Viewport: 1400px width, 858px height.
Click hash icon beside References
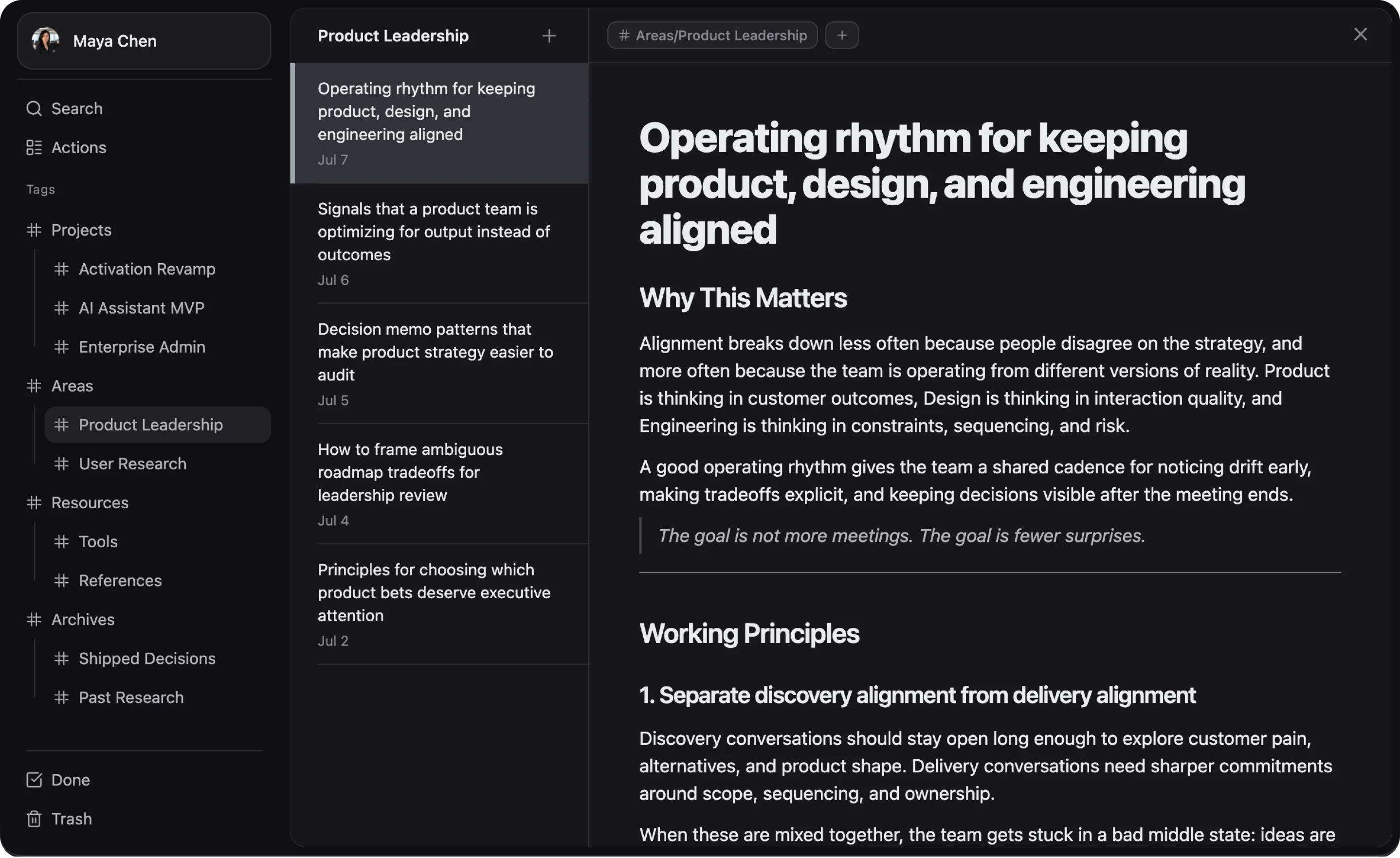[x=61, y=581]
